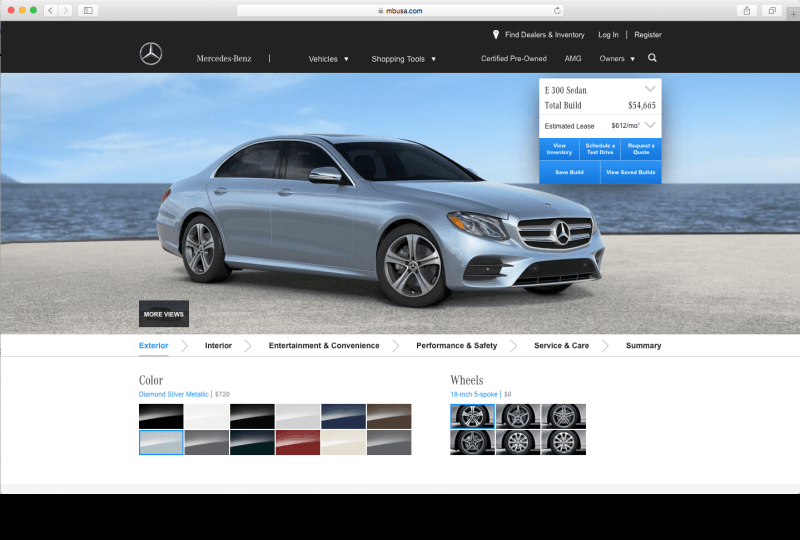Image resolution: width=800 pixels, height=540 pixels.
Task: Expand the Estimated Lease chevron
Action: (x=649, y=125)
